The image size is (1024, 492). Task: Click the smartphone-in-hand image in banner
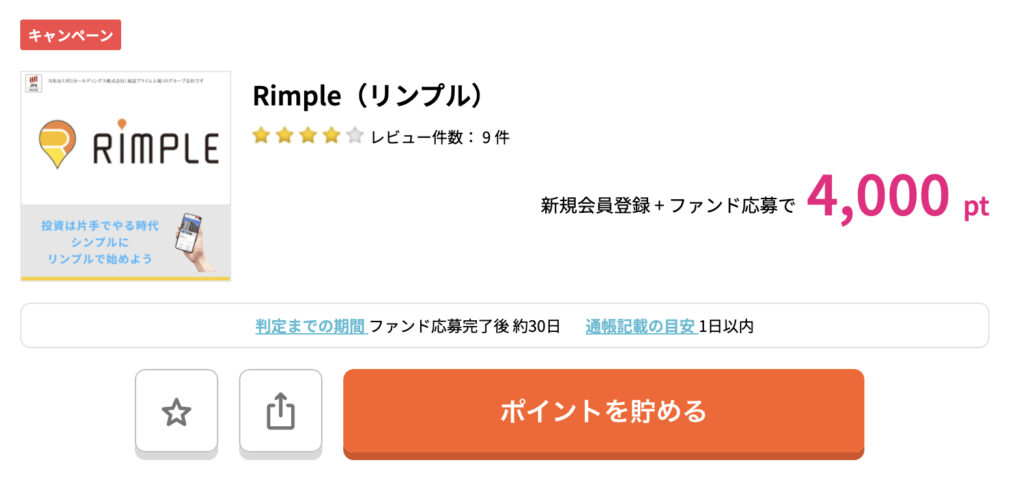[195, 240]
